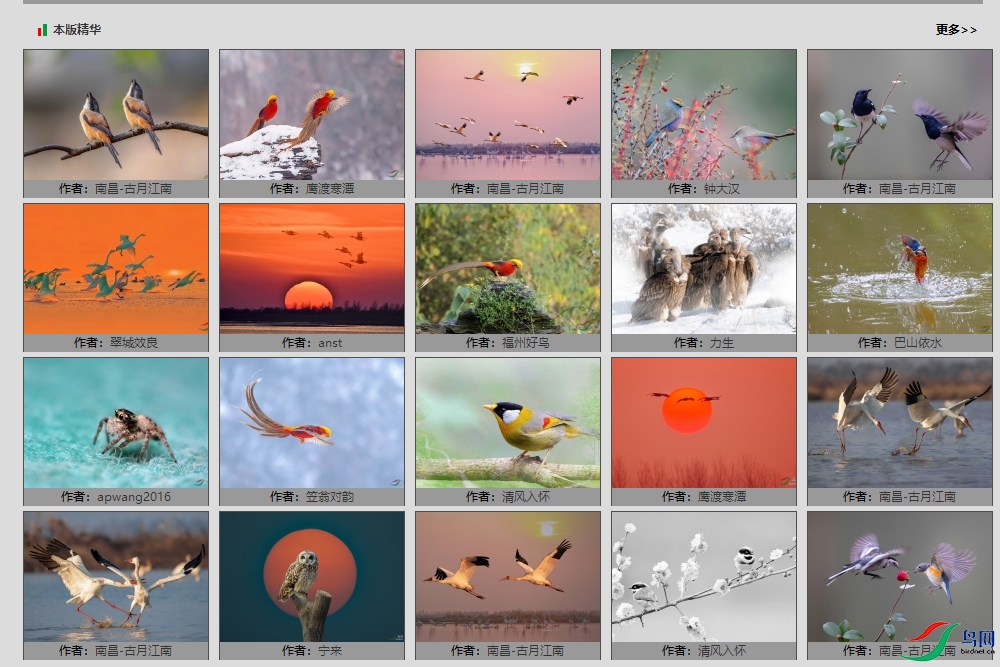Viewport: 1000px width, 667px height.
Task: View the black-and-white blossom birds photo
Action: click(x=703, y=576)
